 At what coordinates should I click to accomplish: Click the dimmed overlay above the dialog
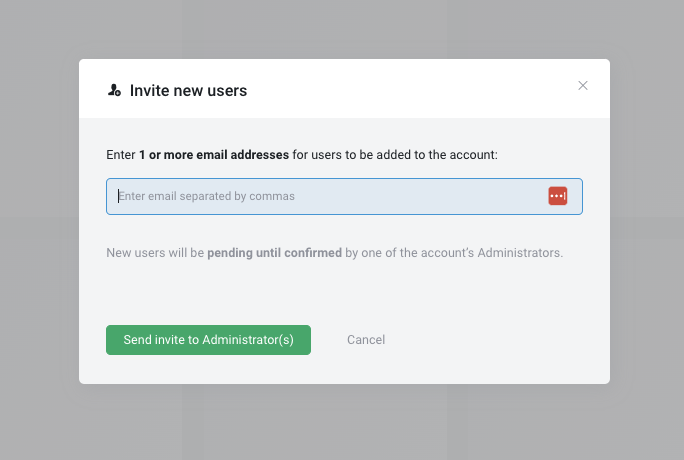(342, 28)
